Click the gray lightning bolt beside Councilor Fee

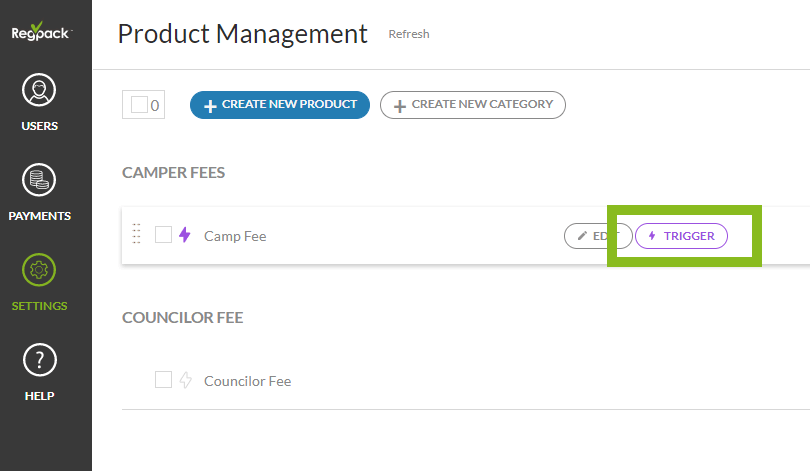pos(184,380)
